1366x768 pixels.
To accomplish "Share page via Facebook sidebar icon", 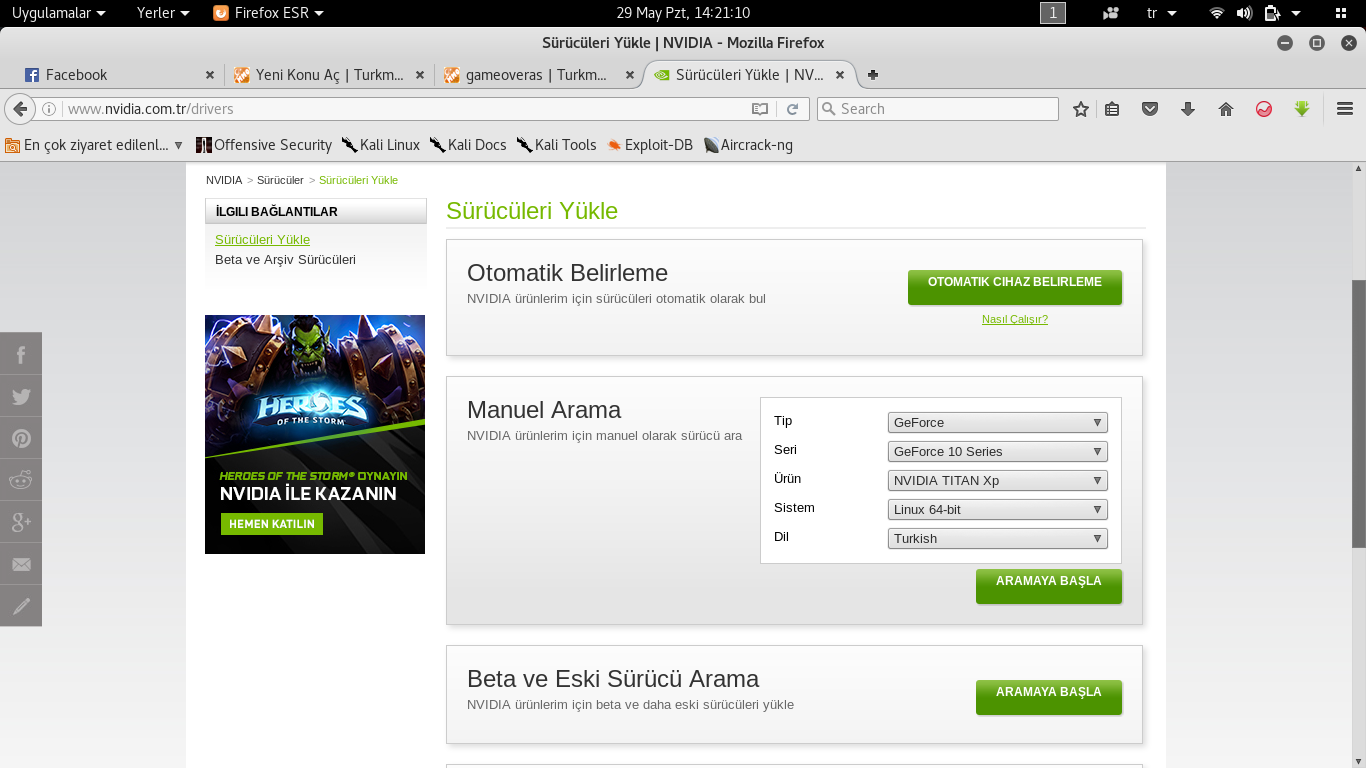I will 21,354.
